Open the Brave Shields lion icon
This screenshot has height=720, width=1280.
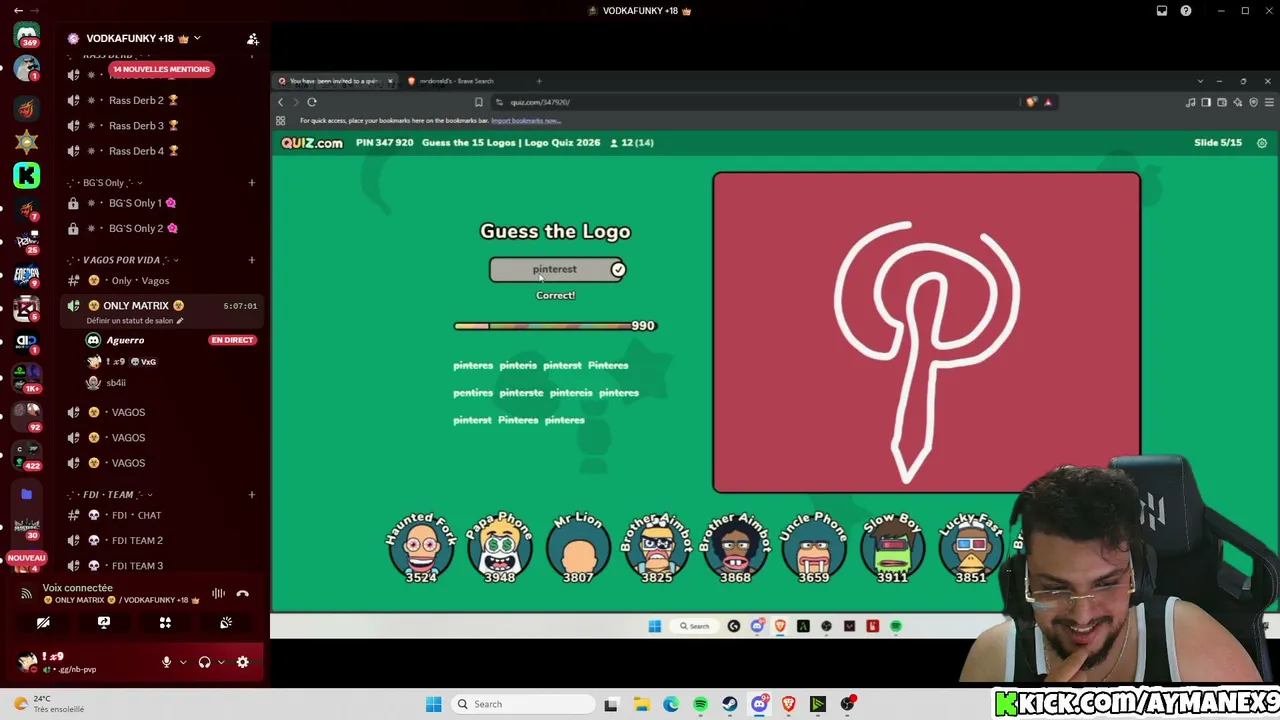[x=1032, y=102]
